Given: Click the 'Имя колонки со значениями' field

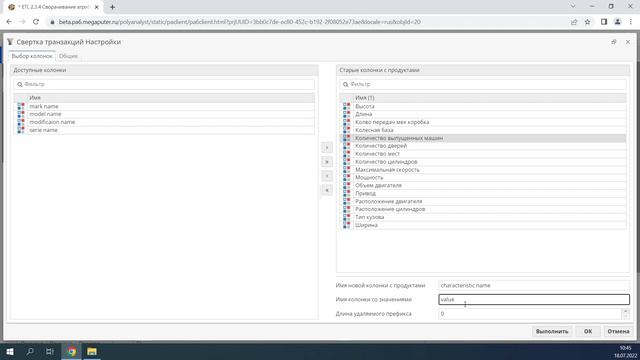Looking at the screenshot, I should point(534,299).
